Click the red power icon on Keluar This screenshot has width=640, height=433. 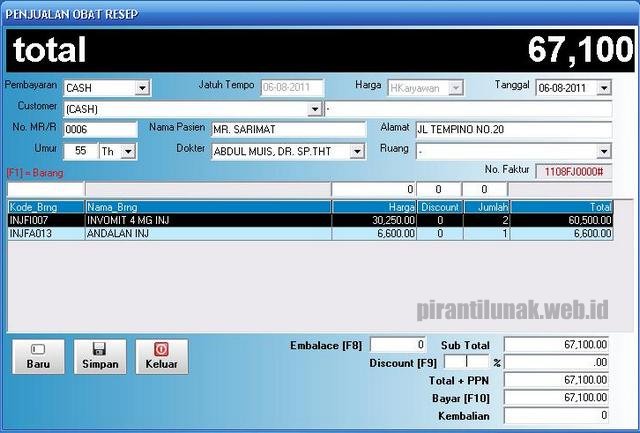(x=161, y=349)
